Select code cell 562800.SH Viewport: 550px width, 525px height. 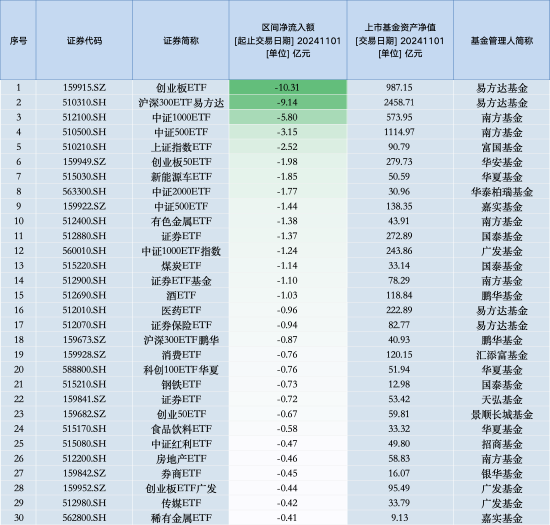pyautogui.click(x=84, y=518)
